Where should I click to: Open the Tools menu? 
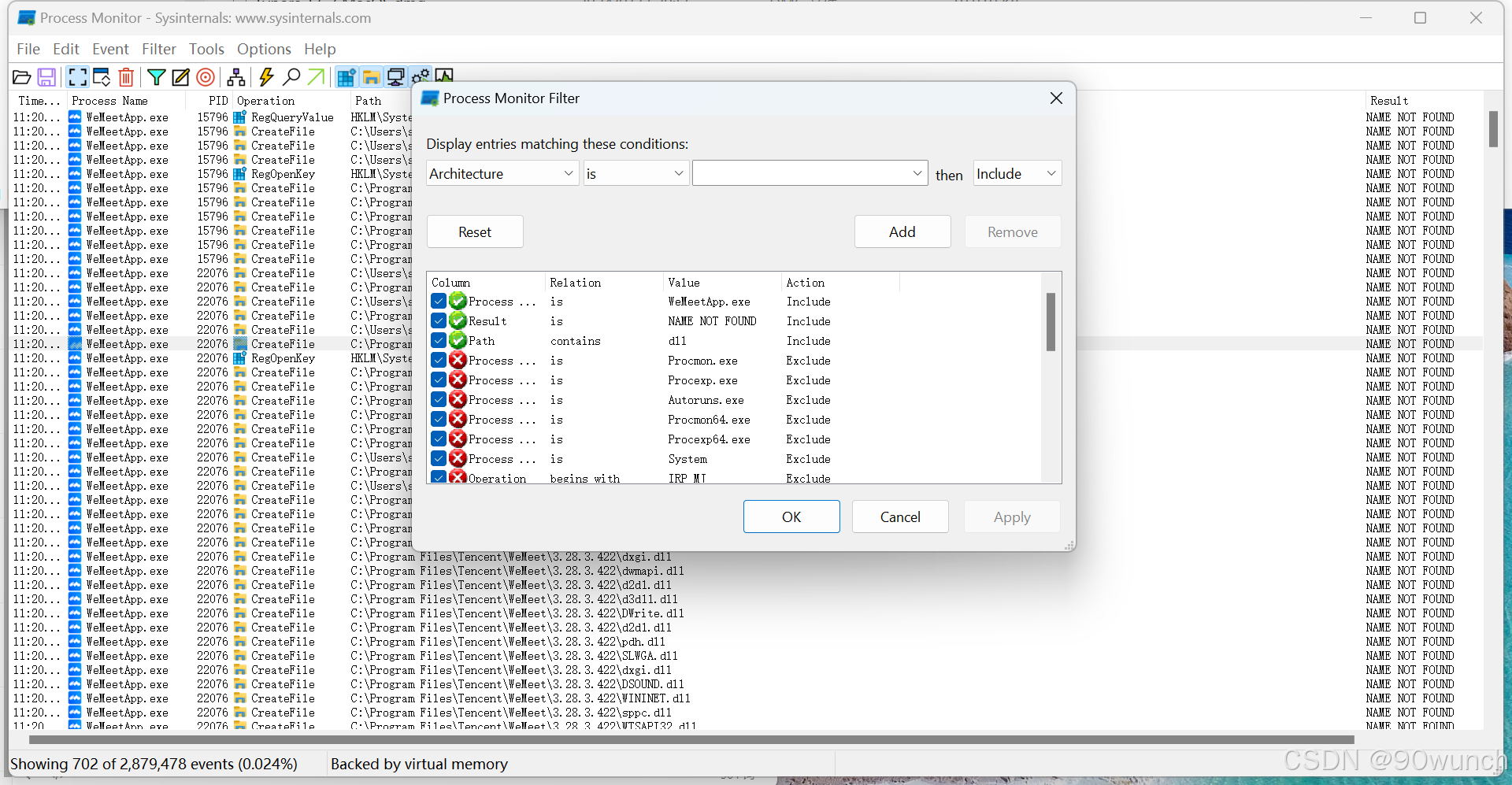[x=206, y=49]
